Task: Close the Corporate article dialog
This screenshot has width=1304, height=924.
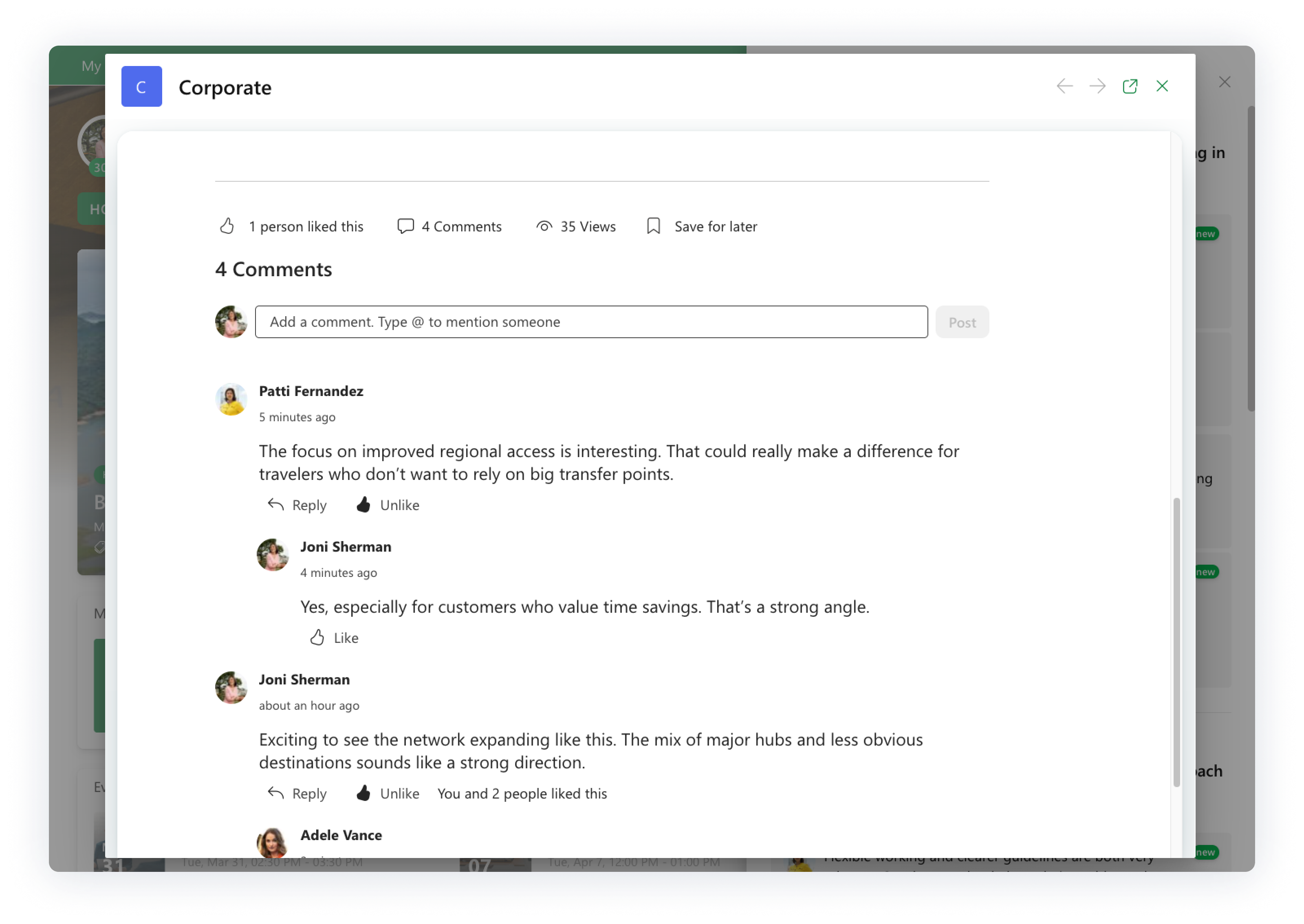Action: 1162,86
